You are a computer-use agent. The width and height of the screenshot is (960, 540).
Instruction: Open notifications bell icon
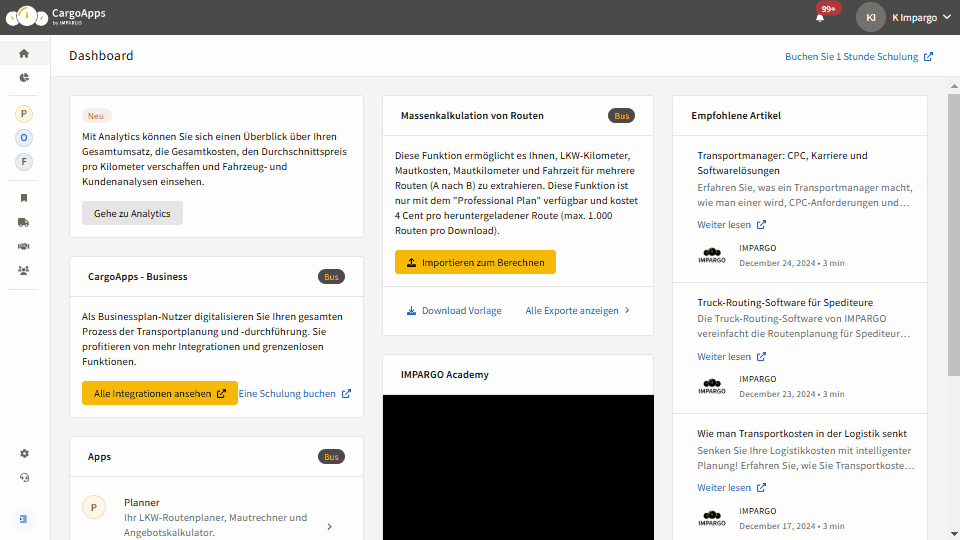pos(820,18)
